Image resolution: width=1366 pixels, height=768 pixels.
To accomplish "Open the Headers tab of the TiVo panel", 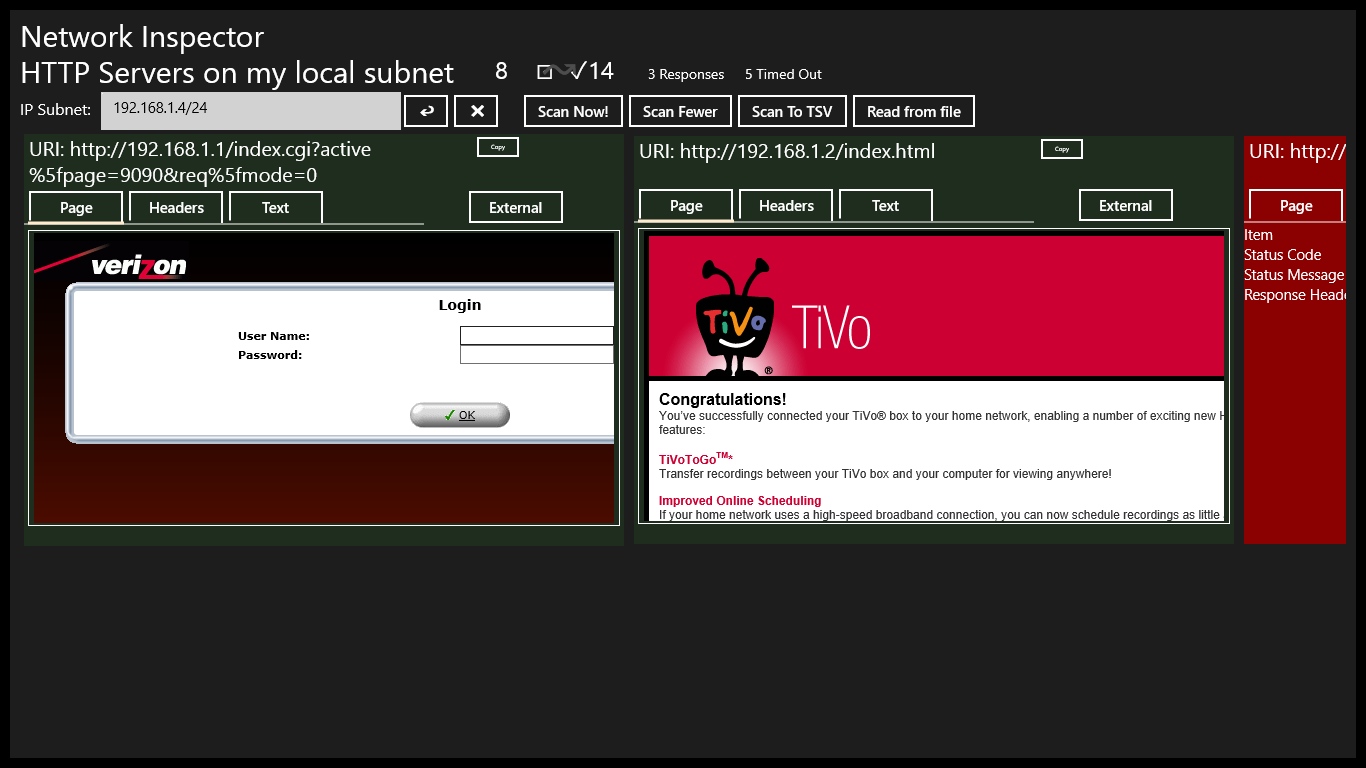I will point(786,206).
